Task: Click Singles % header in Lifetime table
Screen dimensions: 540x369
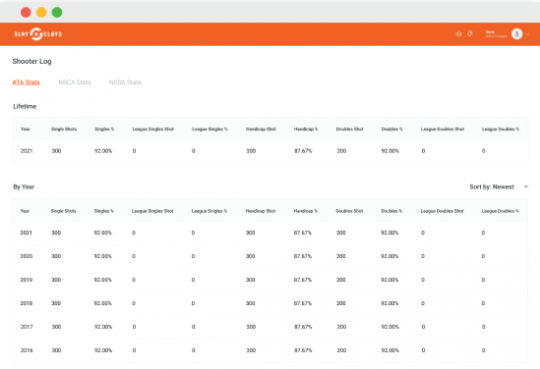Action: (104, 129)
